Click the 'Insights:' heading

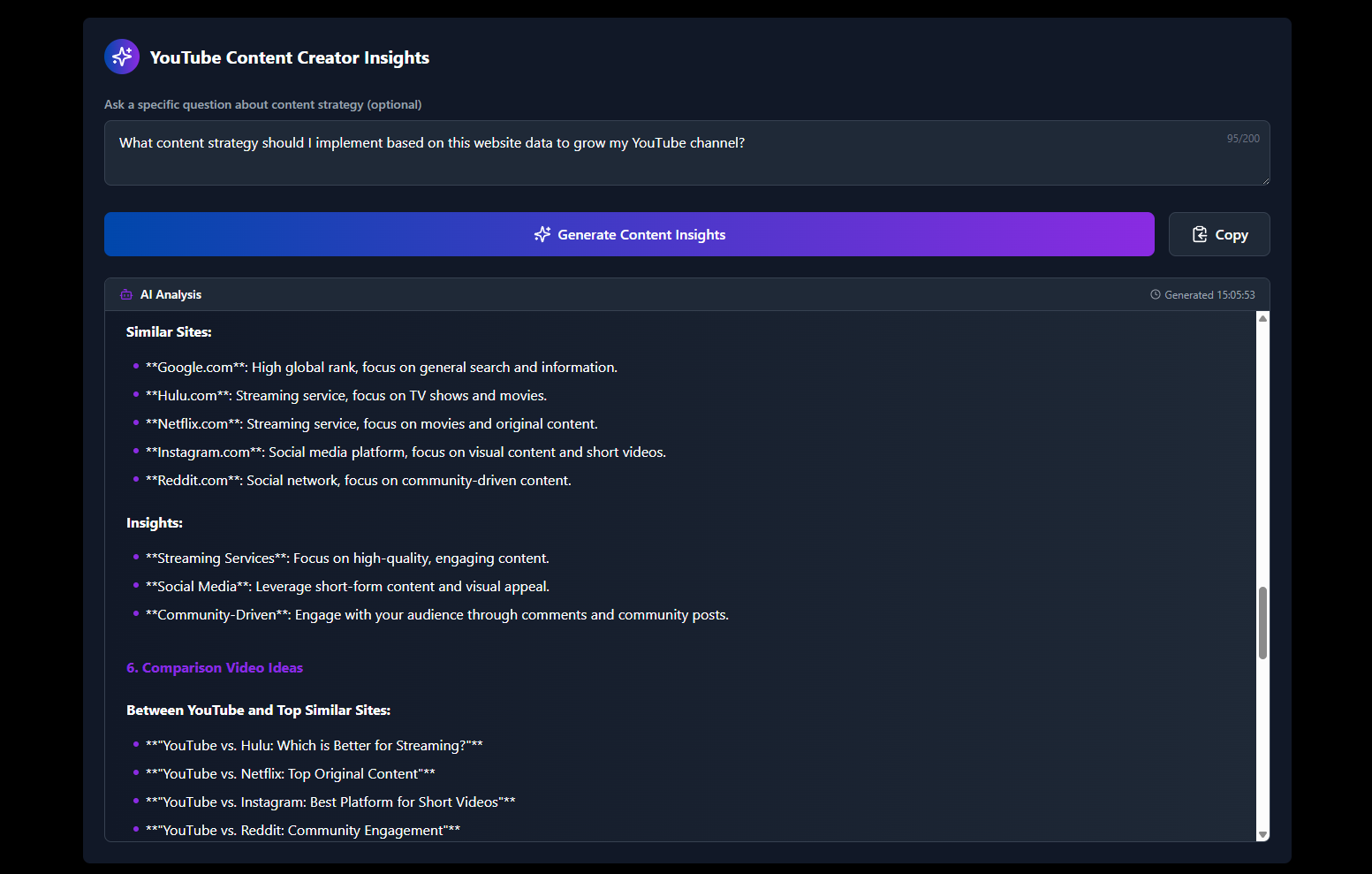(x=155, y=523)
